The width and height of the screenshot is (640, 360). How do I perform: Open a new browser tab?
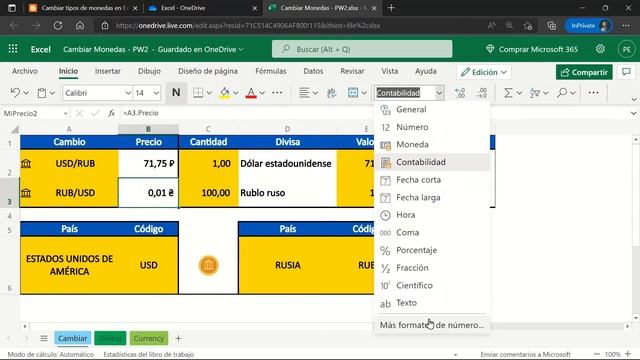click(x=391, y=8)
